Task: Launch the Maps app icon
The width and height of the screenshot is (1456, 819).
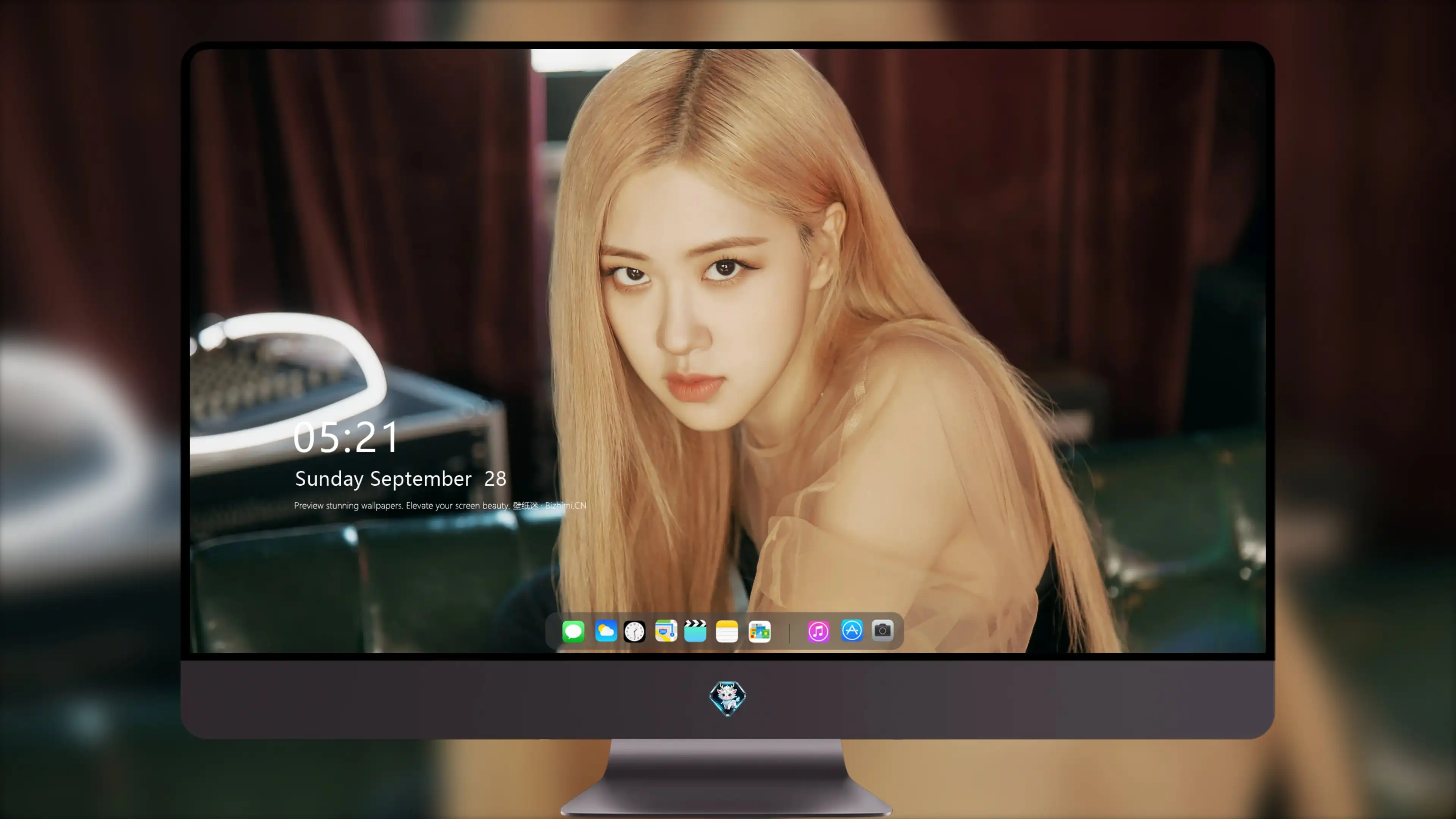Action: [x=666, y=631]
